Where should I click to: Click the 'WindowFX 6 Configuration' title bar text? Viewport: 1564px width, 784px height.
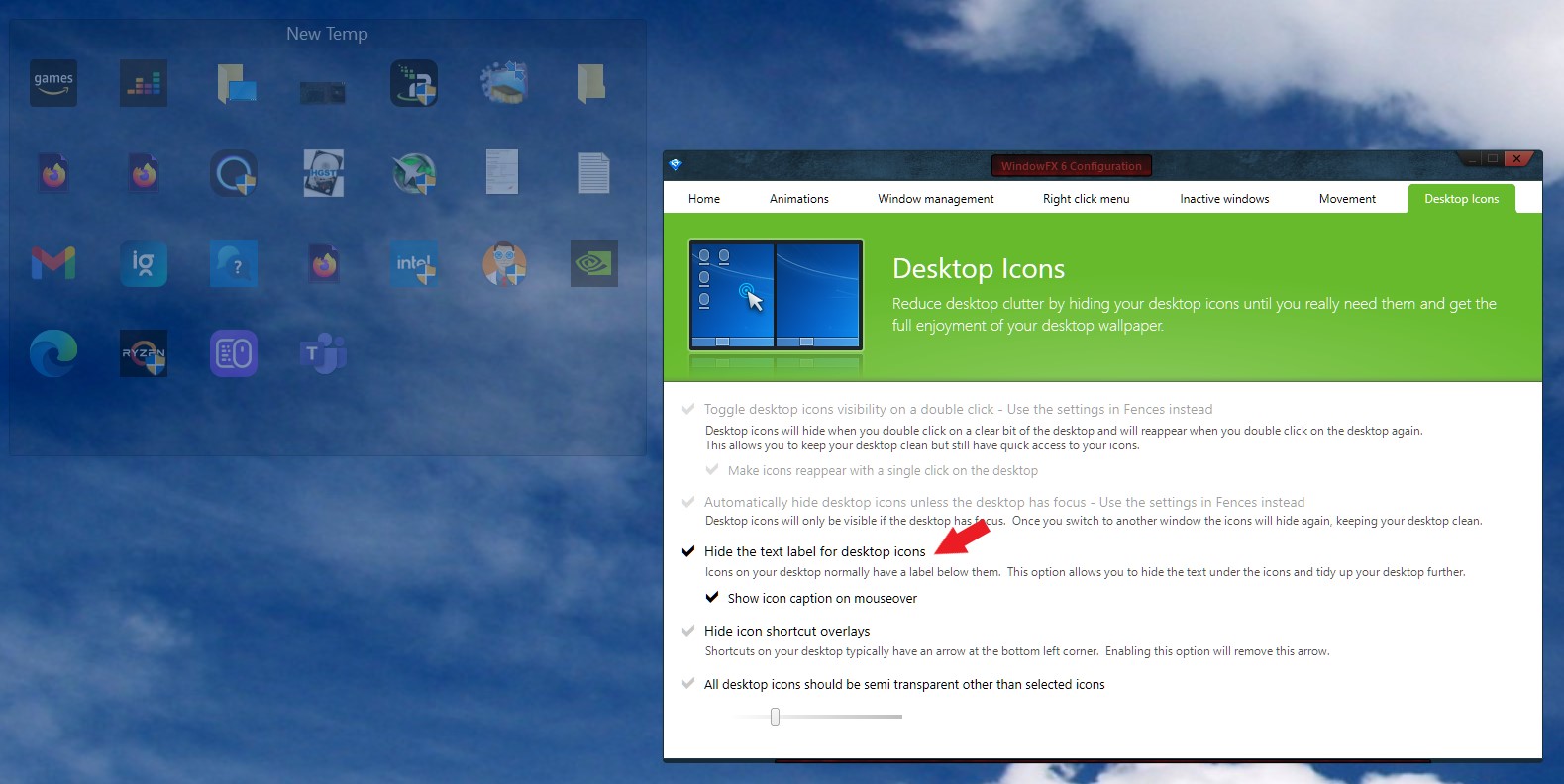coord(1071,166)
